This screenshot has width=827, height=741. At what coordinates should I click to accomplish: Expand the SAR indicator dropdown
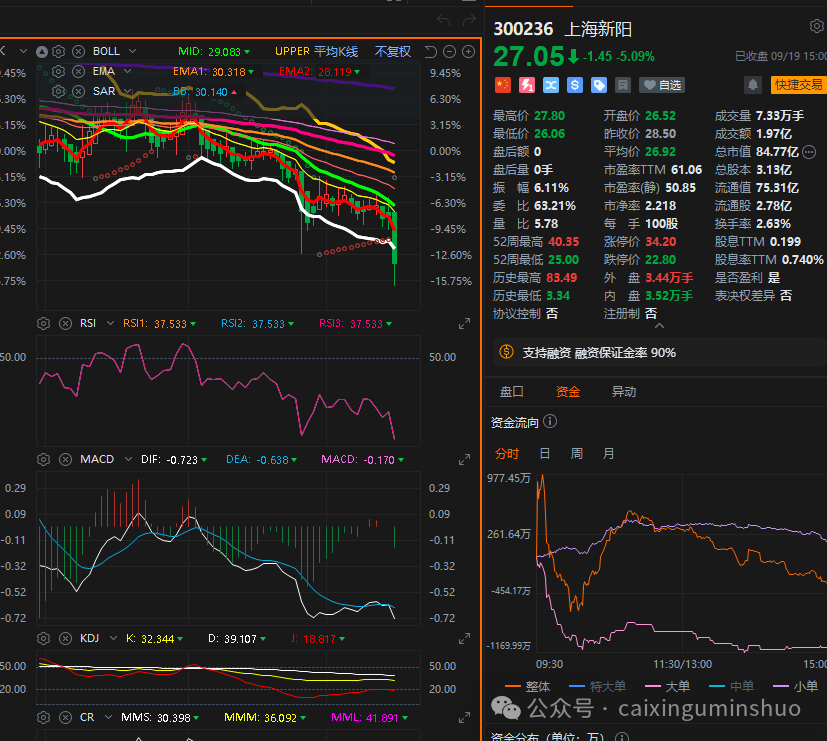click(126, 90)
